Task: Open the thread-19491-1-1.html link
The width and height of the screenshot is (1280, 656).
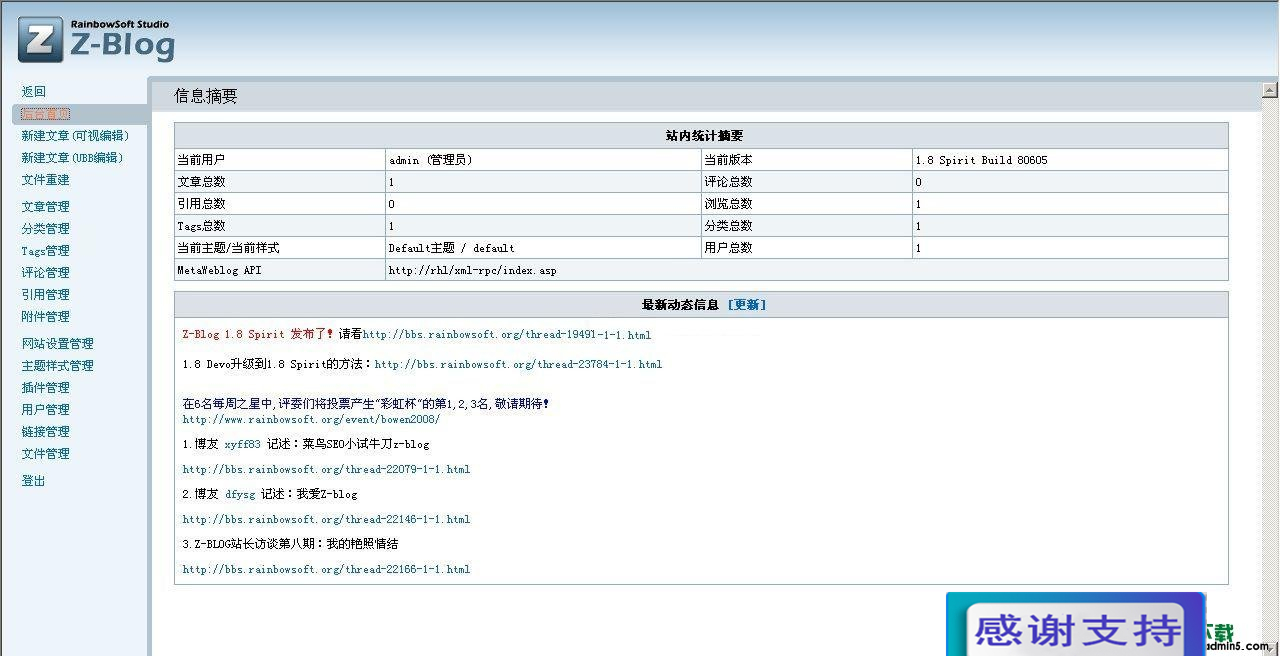Action: coord(507,335)
